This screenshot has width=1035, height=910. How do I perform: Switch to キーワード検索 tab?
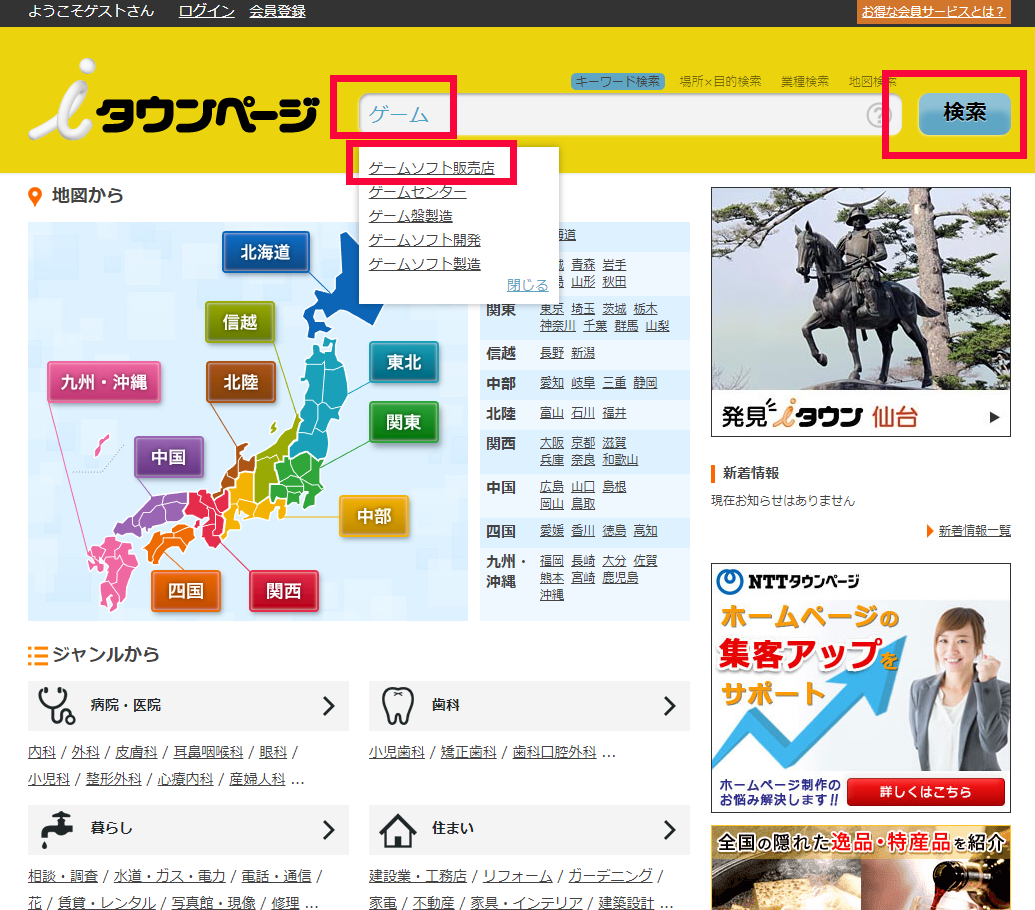(x=617, y=81)
